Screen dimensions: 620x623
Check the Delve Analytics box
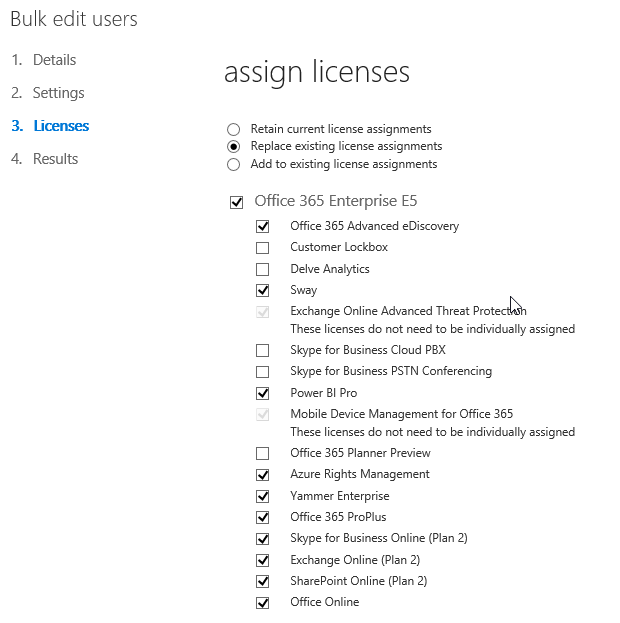262,269
